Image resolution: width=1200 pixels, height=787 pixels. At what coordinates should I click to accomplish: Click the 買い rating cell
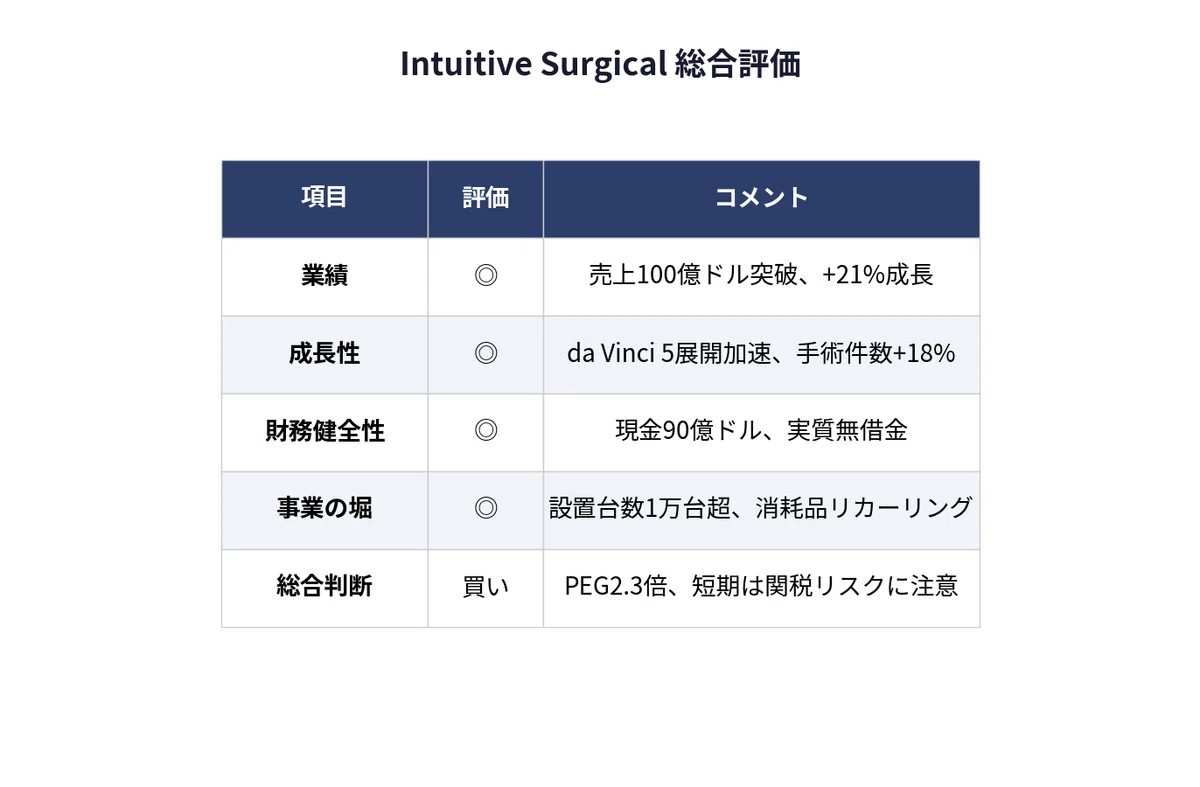(x=486, y=587)
